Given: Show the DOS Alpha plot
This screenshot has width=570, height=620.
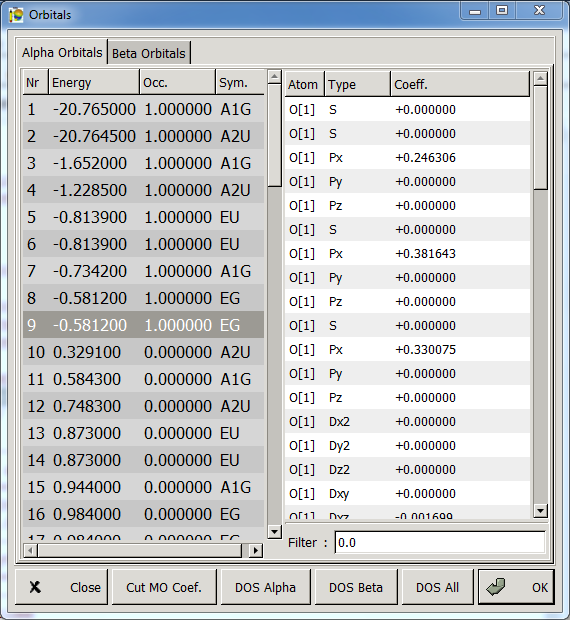Looking at the screenshot, I should point(265,587).
